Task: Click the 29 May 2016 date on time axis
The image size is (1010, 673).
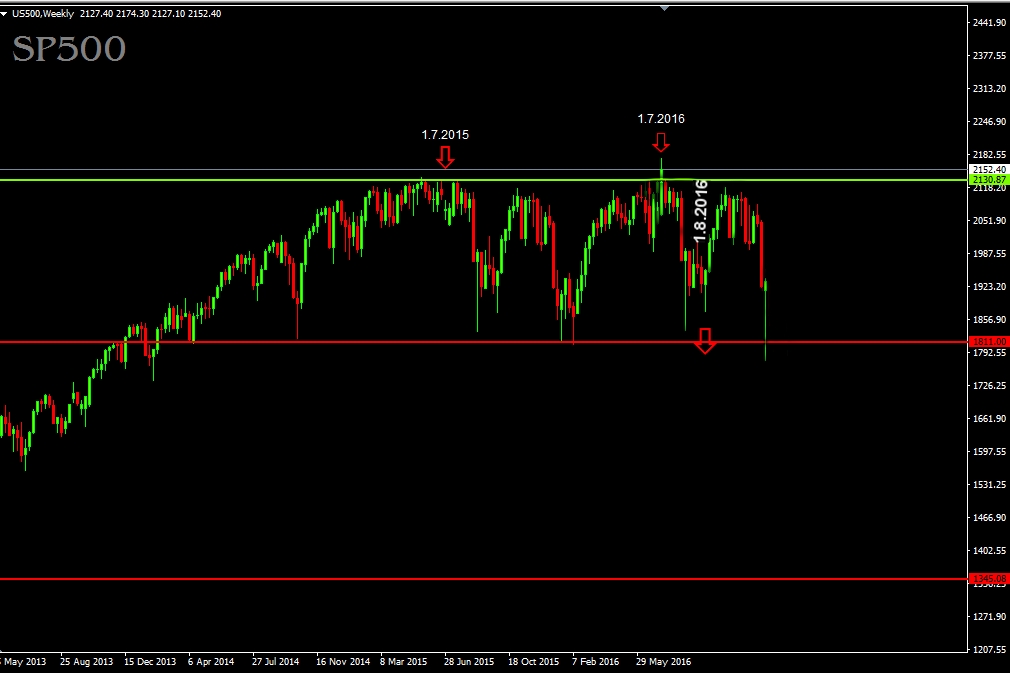Action: tap(663, 661)
